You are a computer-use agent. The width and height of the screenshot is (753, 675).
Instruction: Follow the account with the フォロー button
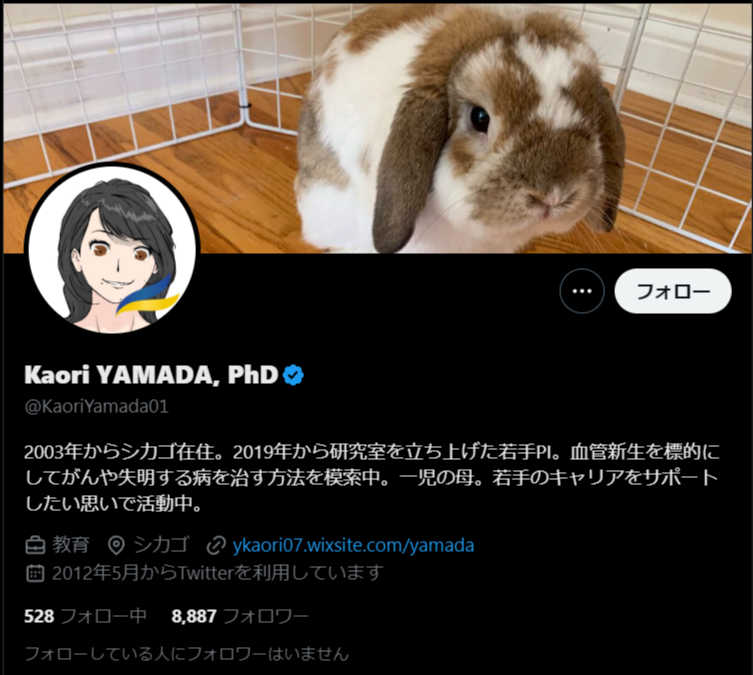pyautogui.click(x=673, y=291)
